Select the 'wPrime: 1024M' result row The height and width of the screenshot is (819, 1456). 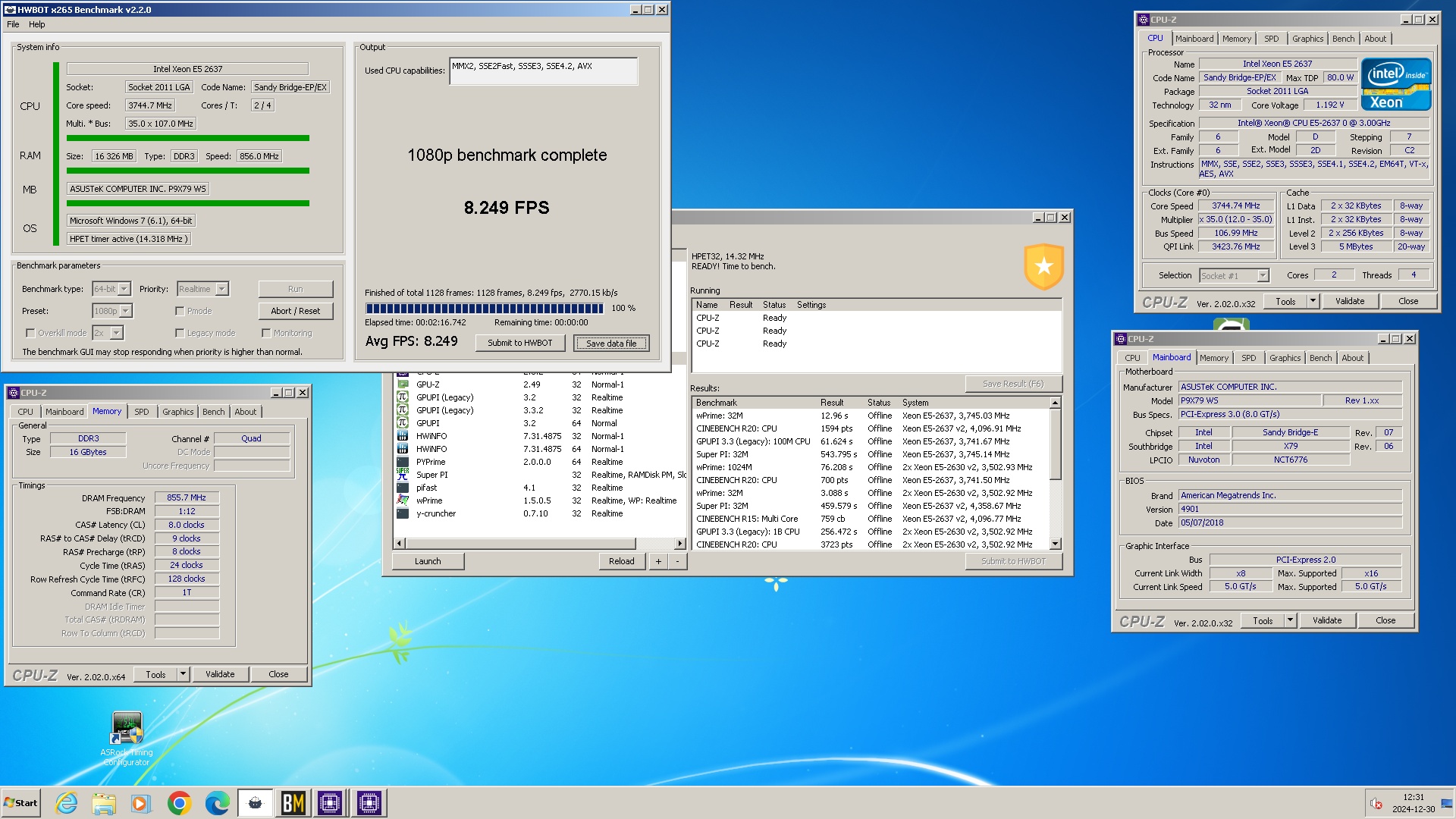click(x=871, y=467)
